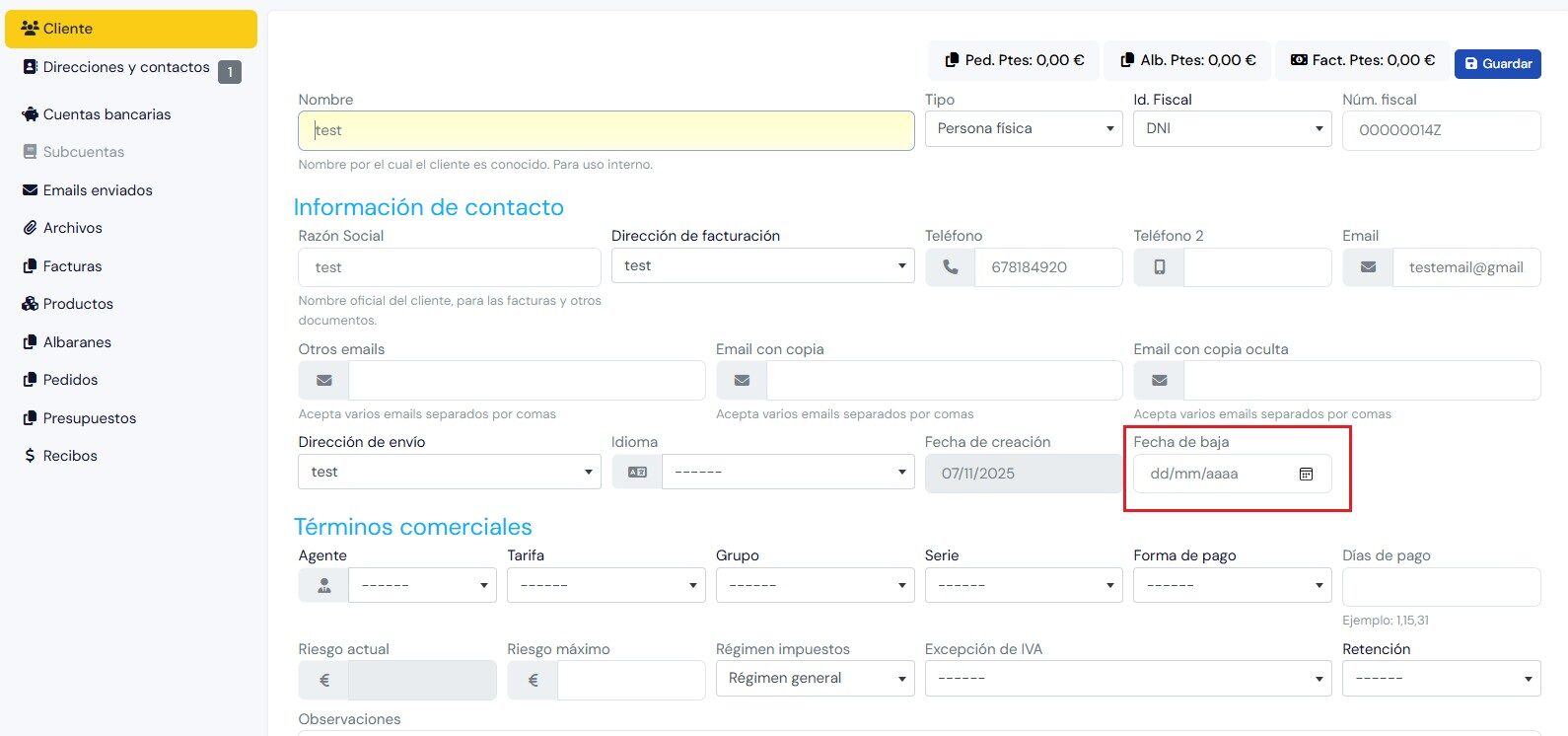This screenshot has height=736, width=1568.
Task: Open the Forma de pago dropdown
Action: 1232,585
